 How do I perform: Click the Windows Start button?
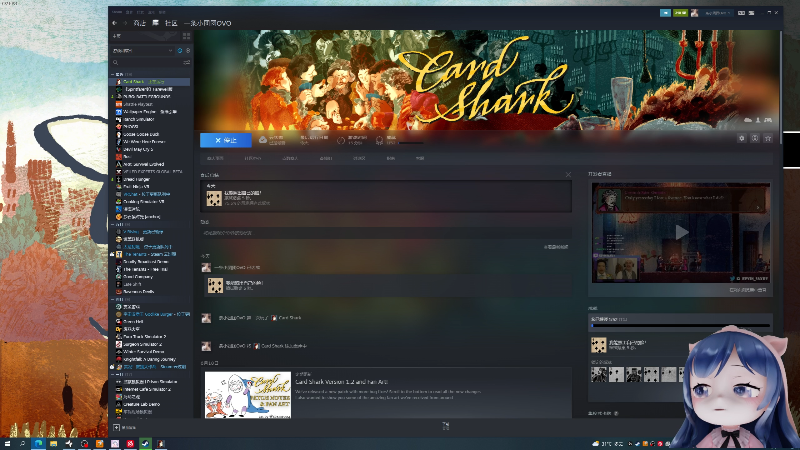(7, 444)
